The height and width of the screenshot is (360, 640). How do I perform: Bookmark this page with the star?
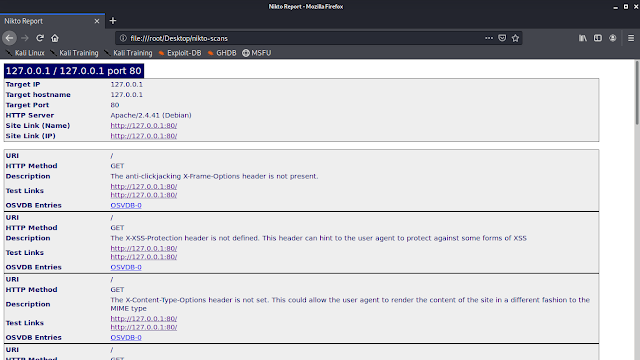515,38
